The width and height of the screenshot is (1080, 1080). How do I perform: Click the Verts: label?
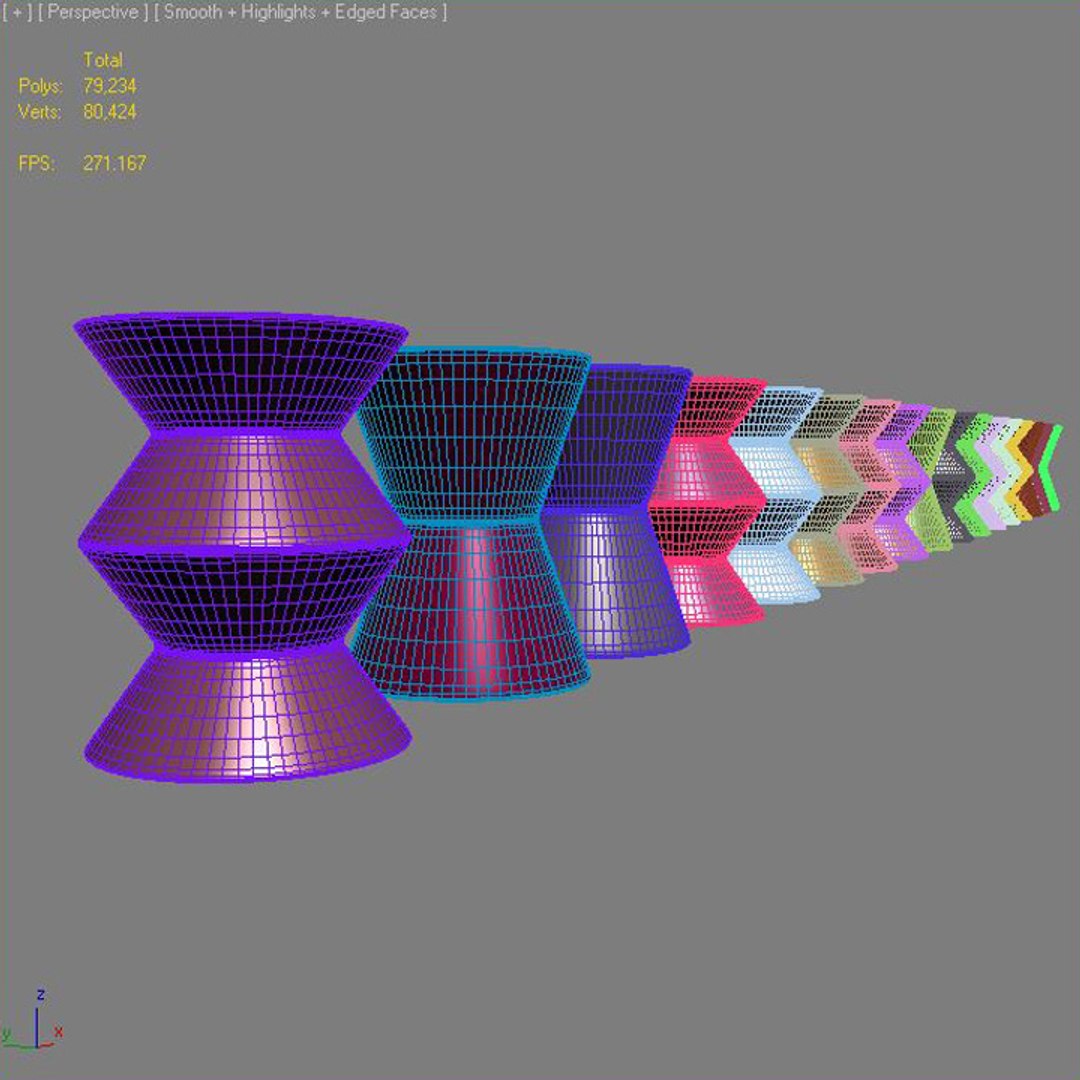(39, 112)
